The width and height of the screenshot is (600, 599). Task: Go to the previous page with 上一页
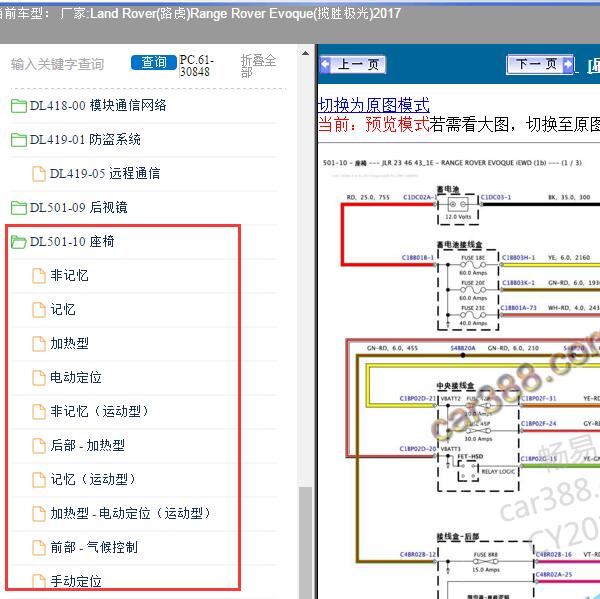click(352, 64)
